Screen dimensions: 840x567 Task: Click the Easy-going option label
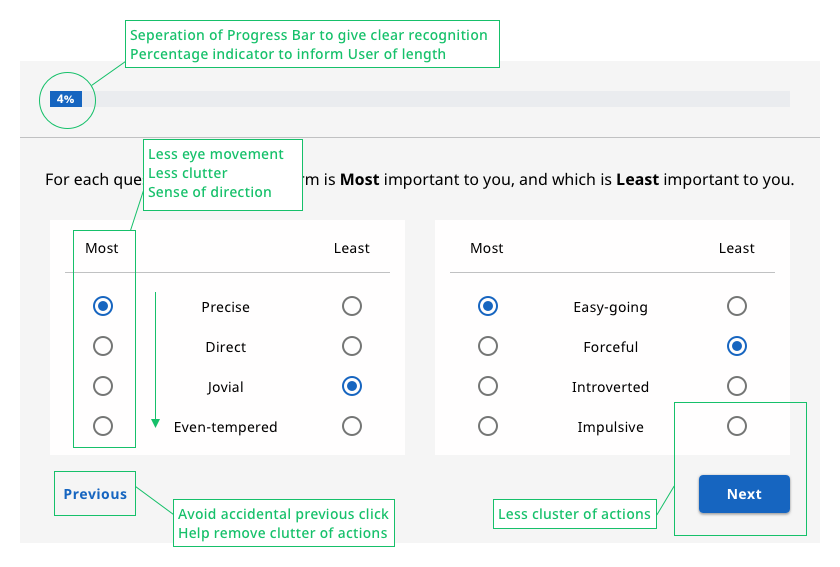click(610, 307)
